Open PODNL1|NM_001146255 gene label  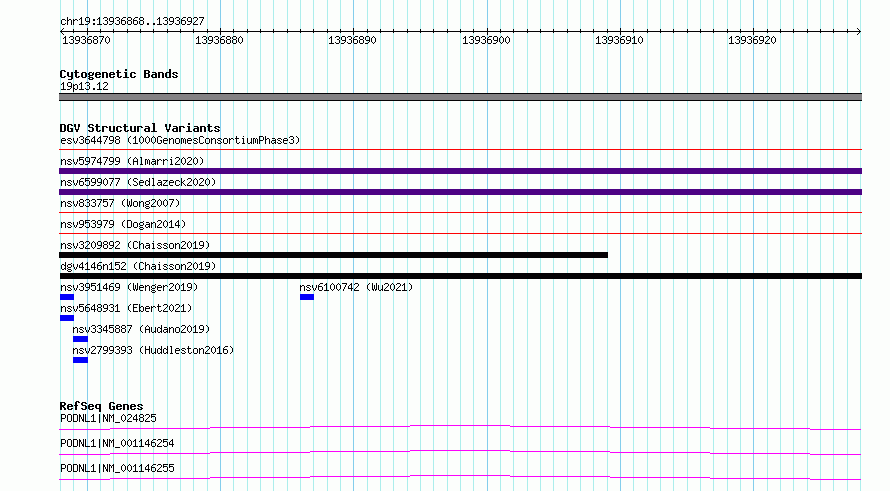(117, 468)
